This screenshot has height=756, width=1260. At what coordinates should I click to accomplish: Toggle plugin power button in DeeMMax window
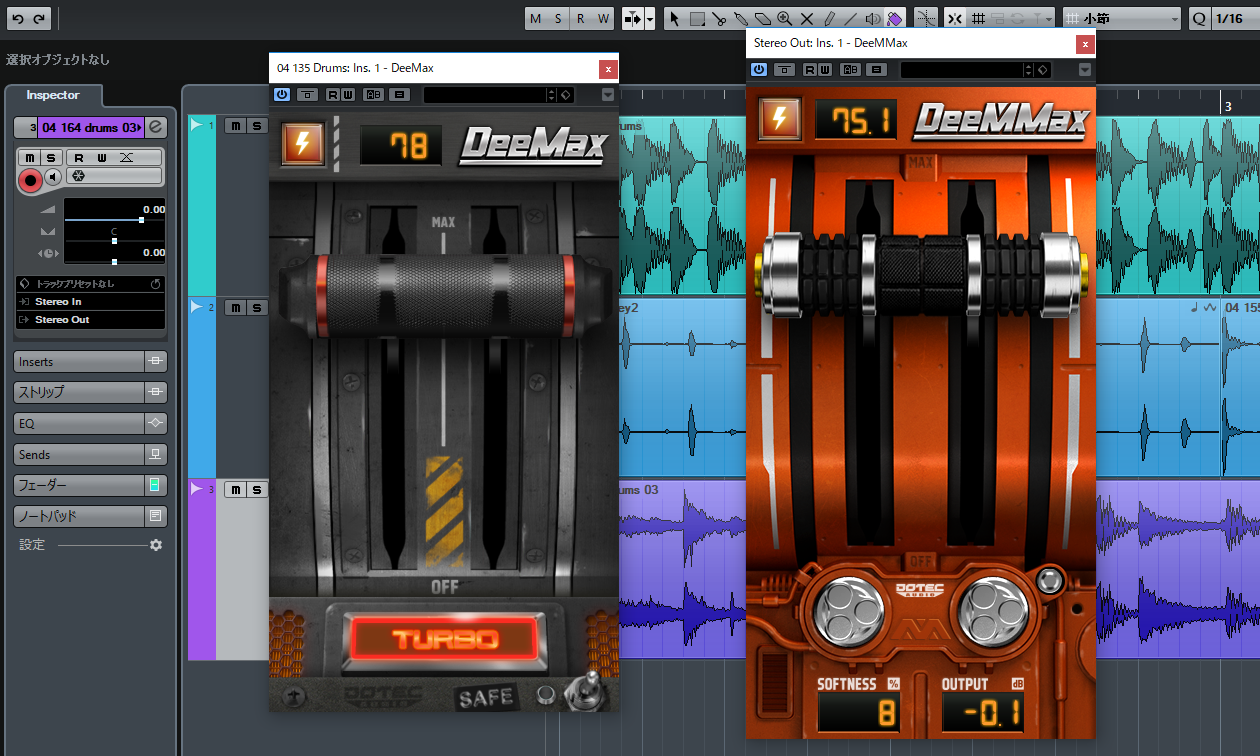coord(759,69)
